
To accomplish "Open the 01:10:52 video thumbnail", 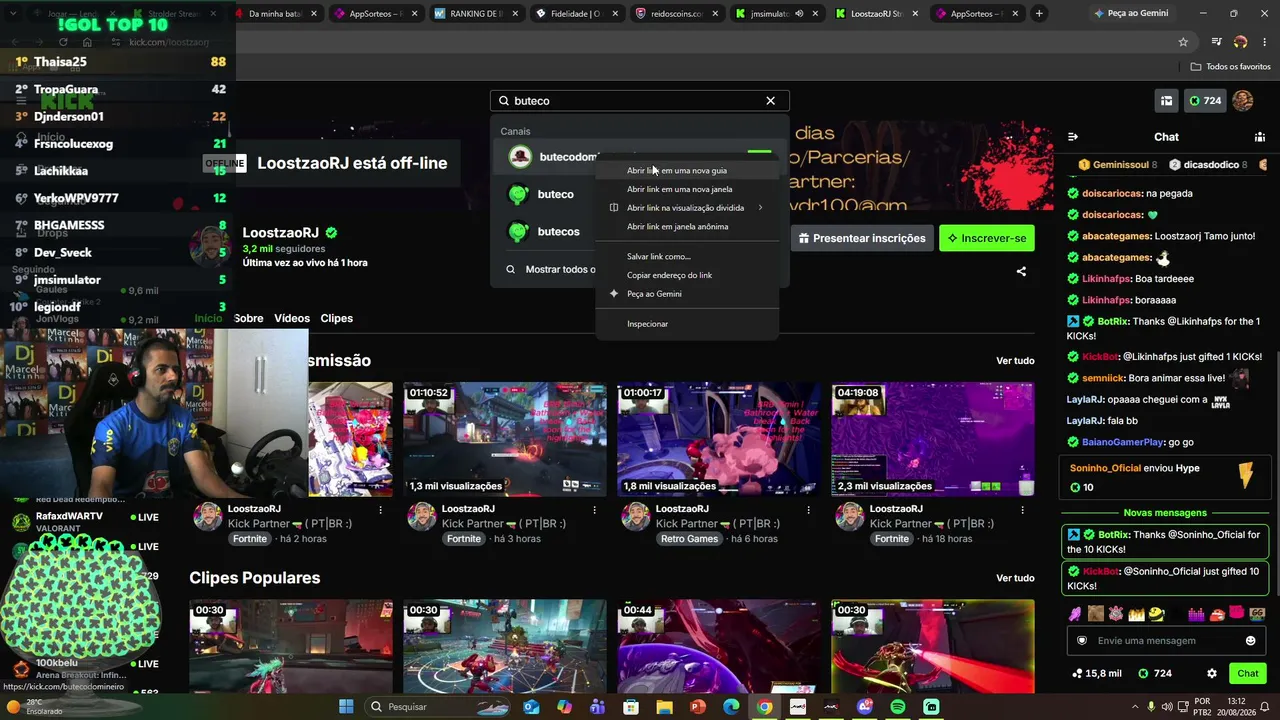I will click(x=505, y=439).
